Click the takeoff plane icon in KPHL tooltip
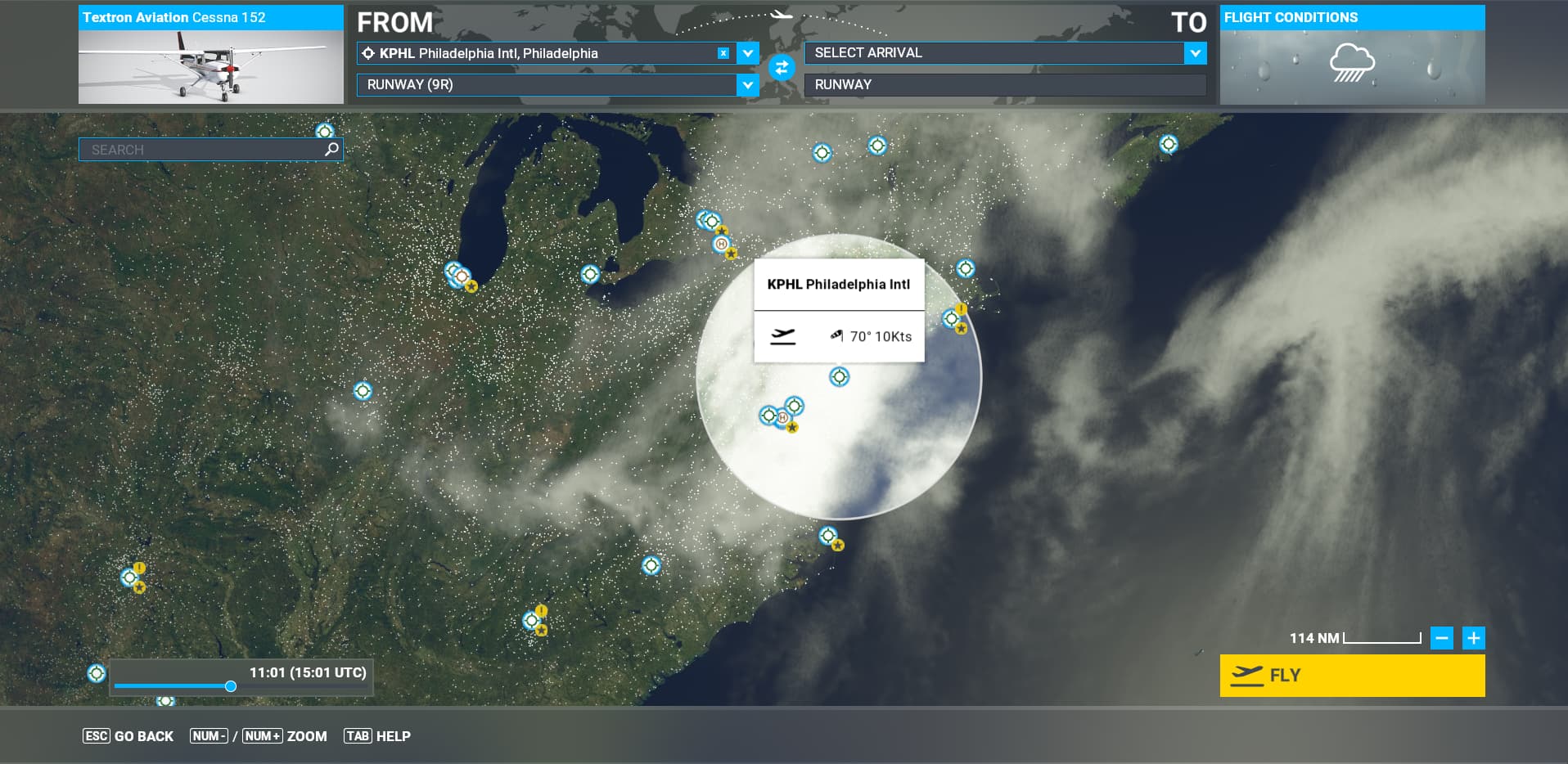 coord(783,336)
